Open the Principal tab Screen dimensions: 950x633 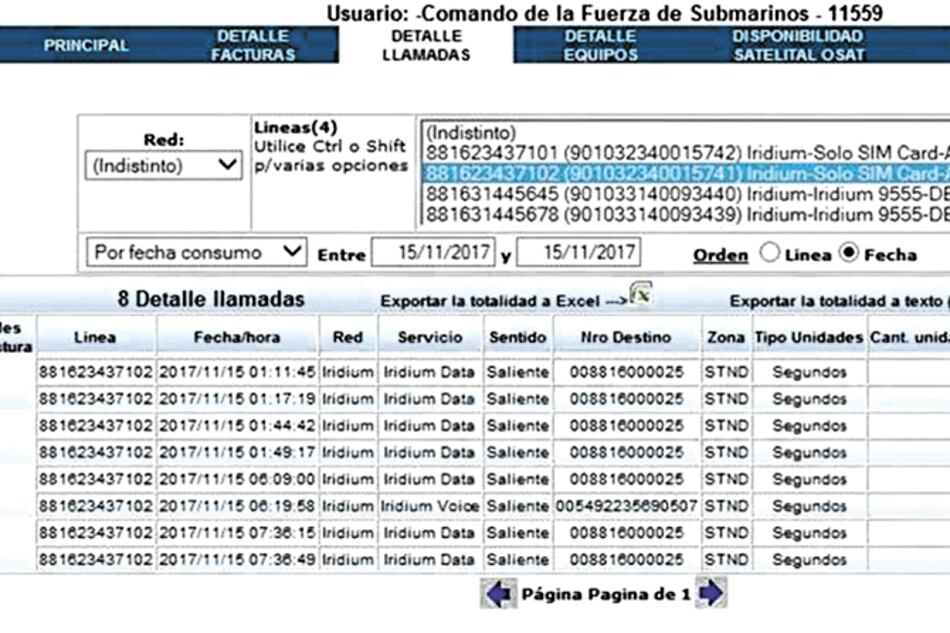click(86, 45)
